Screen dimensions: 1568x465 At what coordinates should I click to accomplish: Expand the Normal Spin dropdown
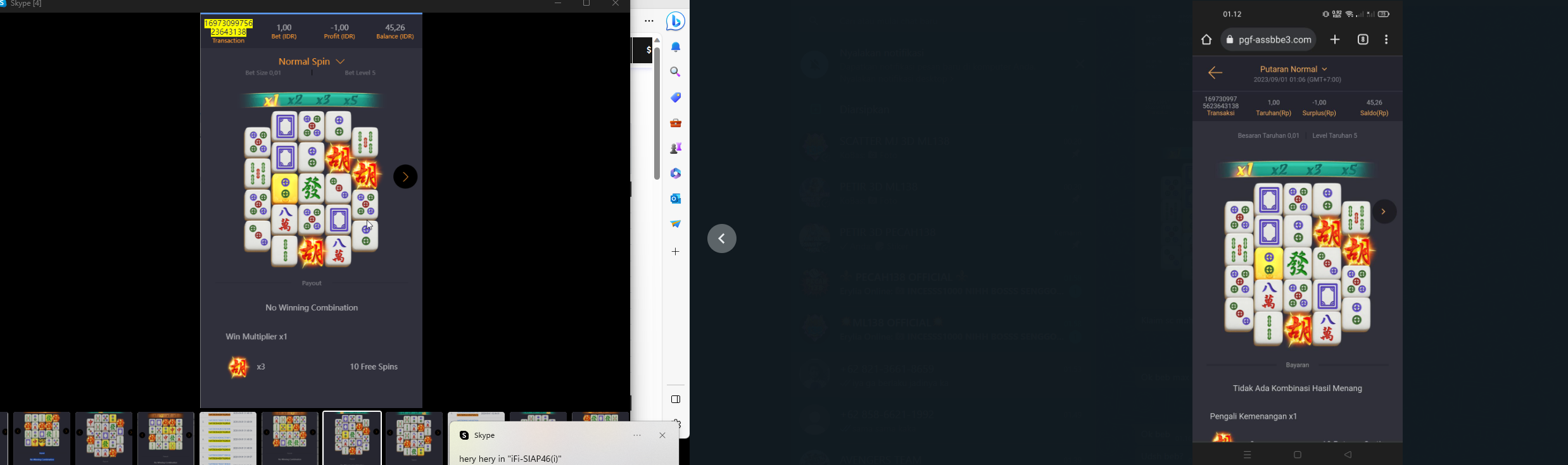312,61
